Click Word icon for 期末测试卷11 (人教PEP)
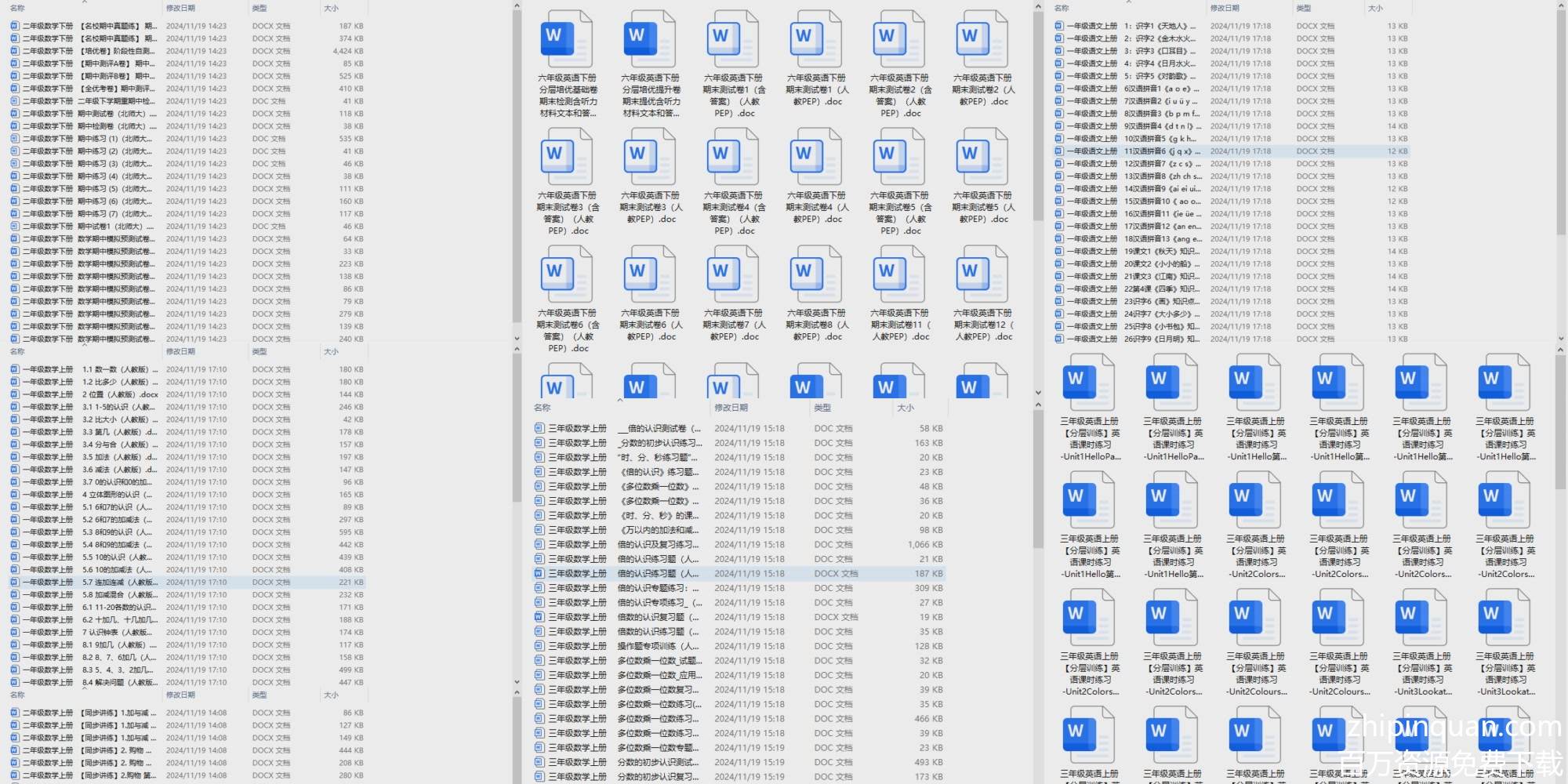1568x784 pixels. (898, 274)
